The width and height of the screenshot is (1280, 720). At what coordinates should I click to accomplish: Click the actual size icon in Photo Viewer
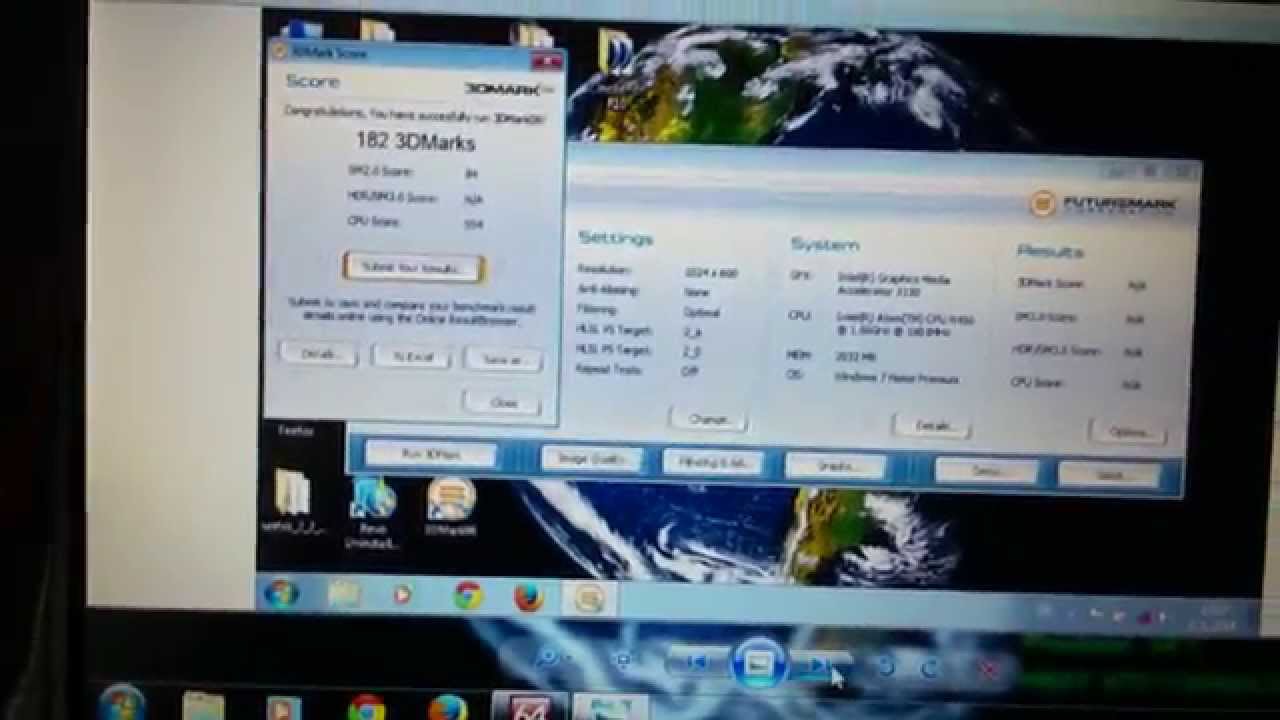pos(624,659)
